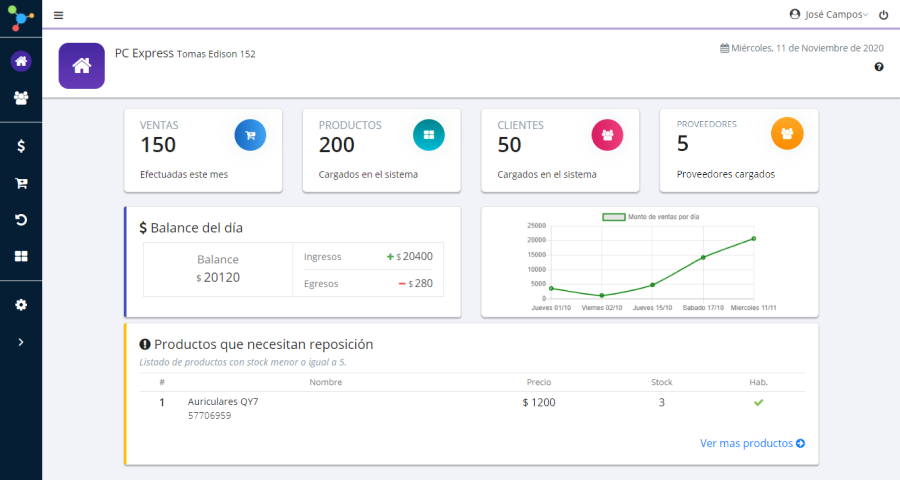Open the settings gear in sidebar
This screenshot has height=480, width=900.
[21, 304]
